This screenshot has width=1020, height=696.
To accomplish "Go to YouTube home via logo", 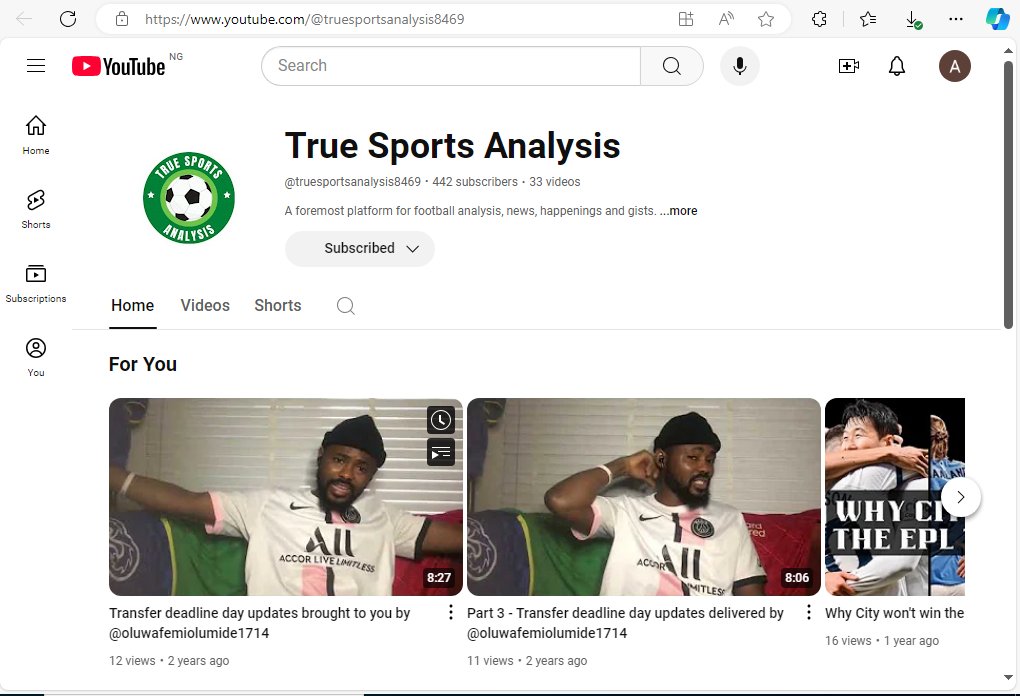I will coord(118,66).
